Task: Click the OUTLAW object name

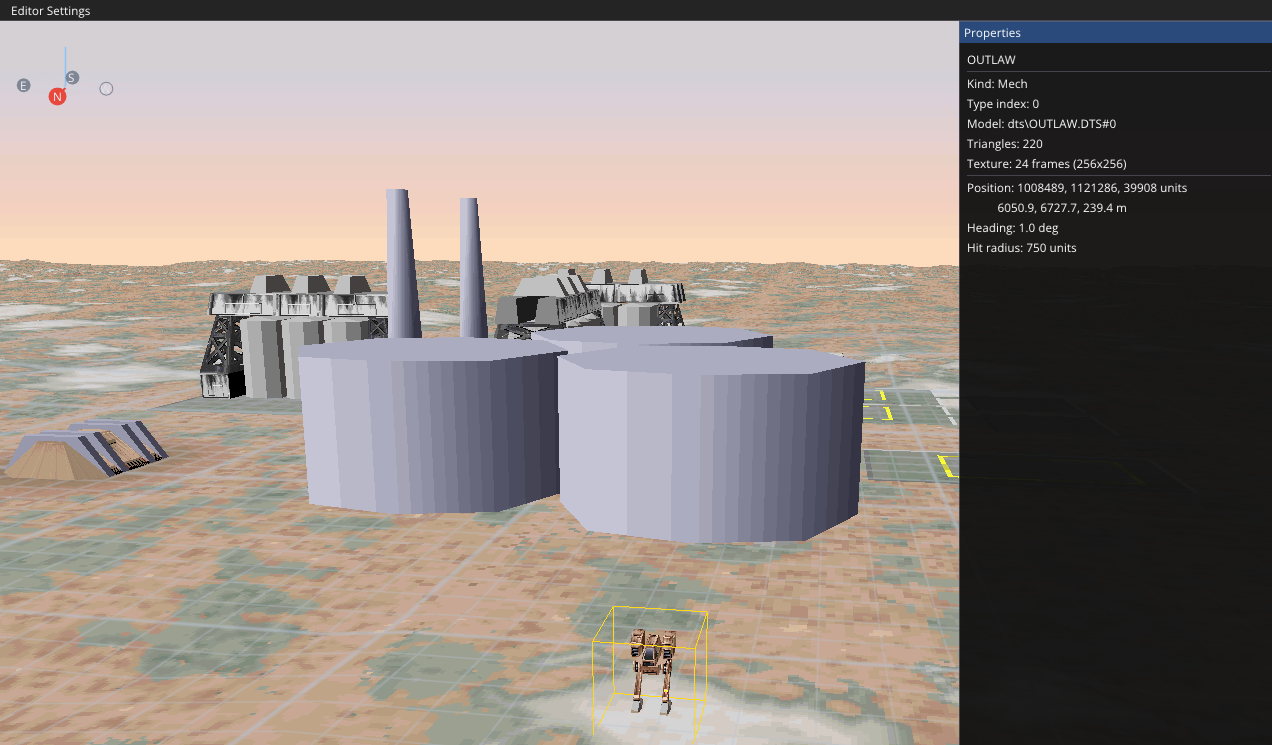Action: [x=991, y=60]
